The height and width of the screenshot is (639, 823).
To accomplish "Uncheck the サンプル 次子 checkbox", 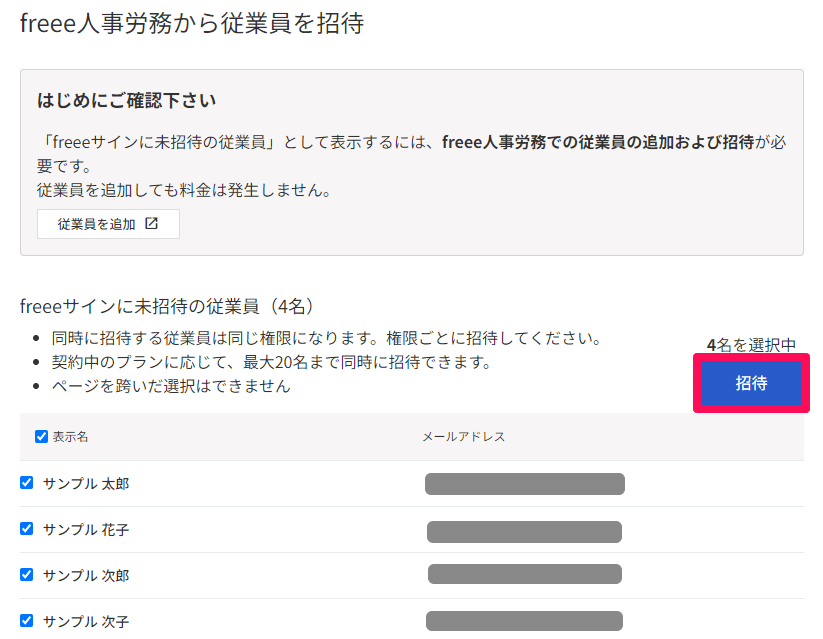I will 27,620.
